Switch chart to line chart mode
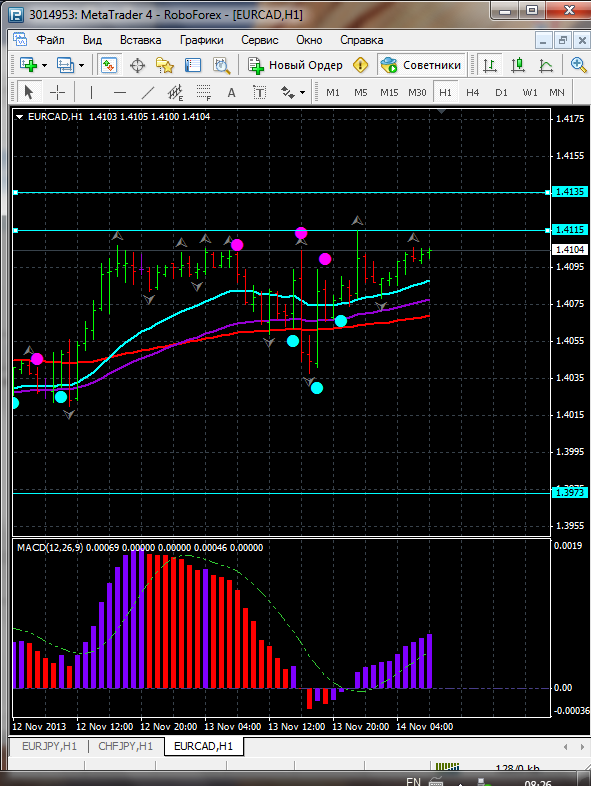 [546, 65]
